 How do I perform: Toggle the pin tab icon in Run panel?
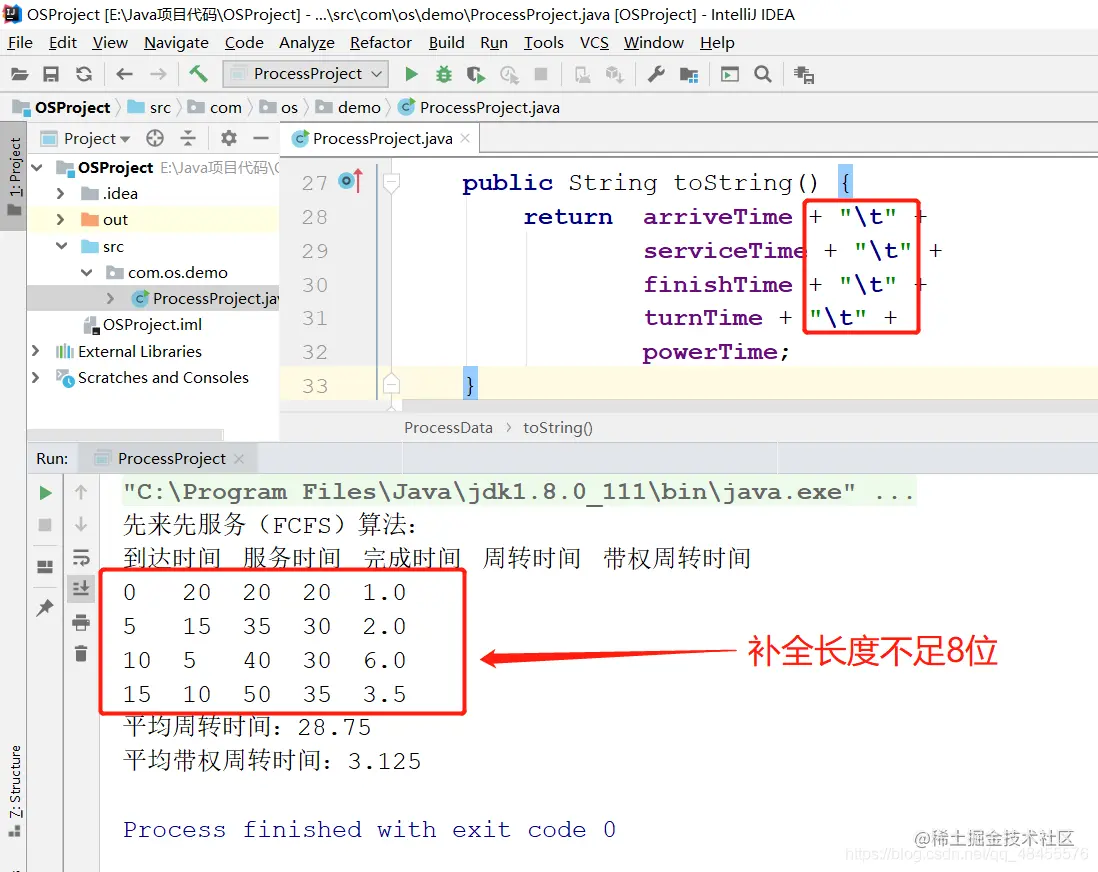tap(45, 607)
